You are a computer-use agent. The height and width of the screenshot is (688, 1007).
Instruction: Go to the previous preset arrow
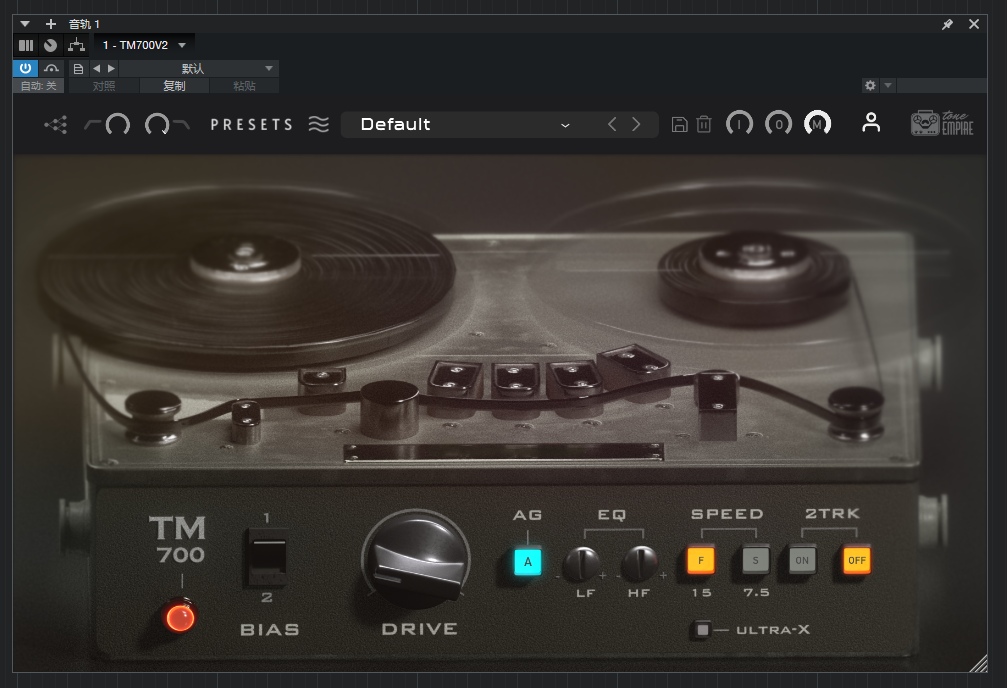(612, 124)
